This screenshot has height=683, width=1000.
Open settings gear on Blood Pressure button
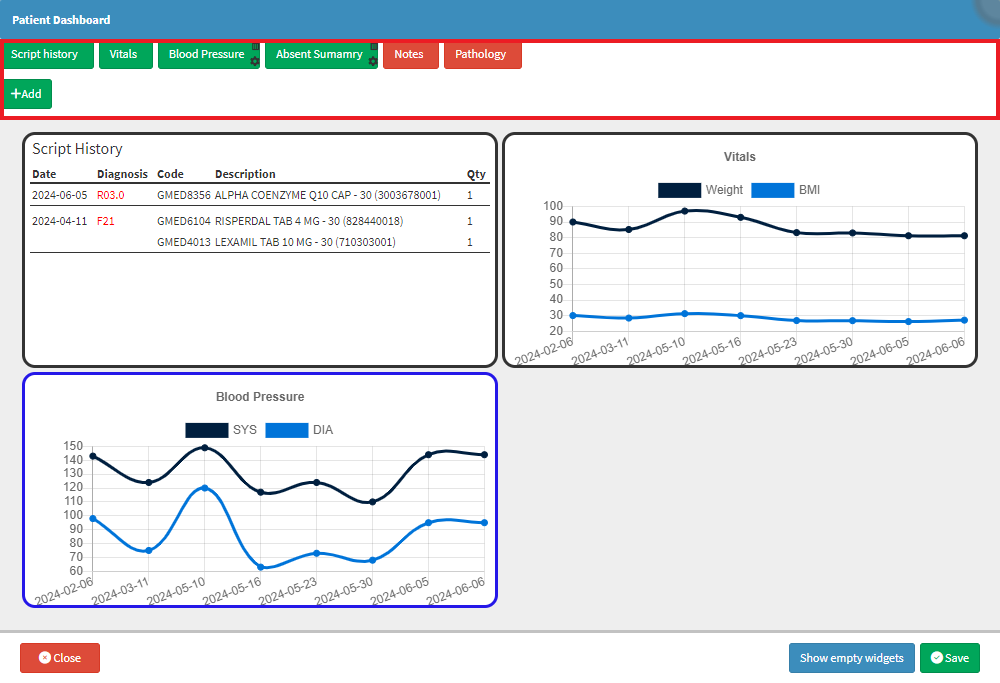(x=255, y=62)
